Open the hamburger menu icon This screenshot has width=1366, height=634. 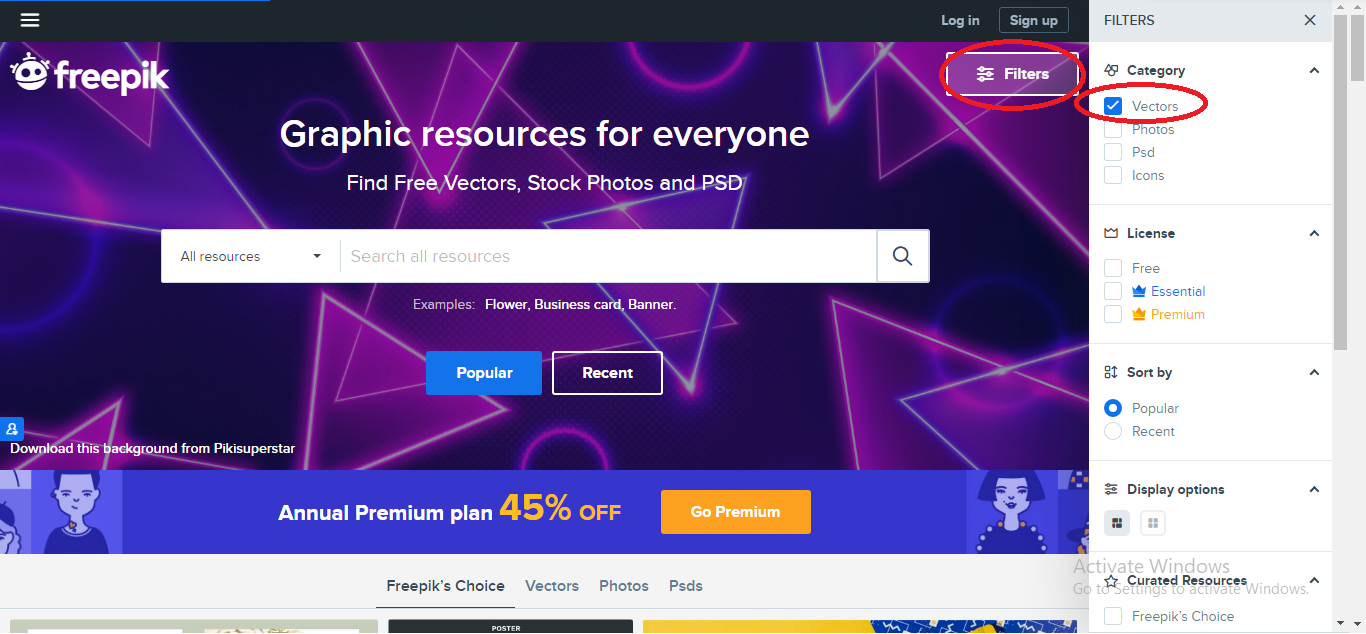(30, 20)
